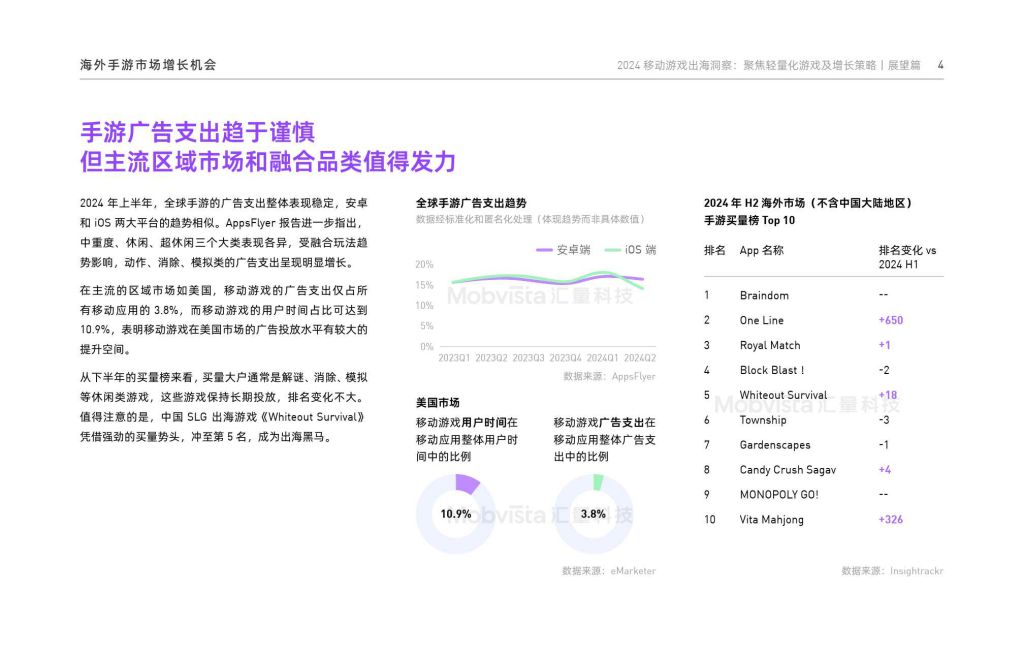Click the Township app name
Viewport: 1024px width, 656px height.
[763, 420]
